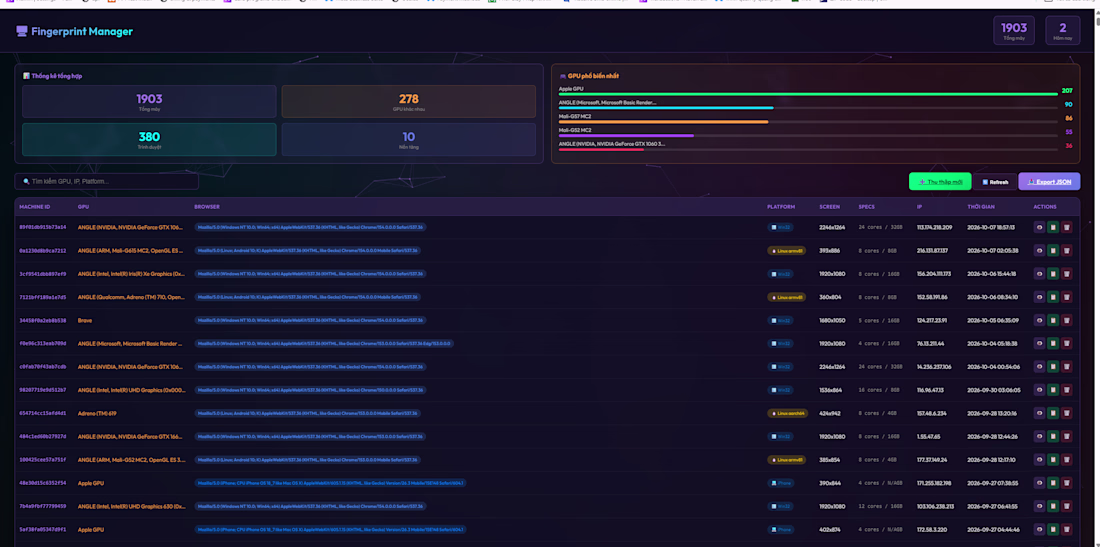Copy fingerprint of machine 3cf9541dbb897ef9
Viewport: 1100px width, 547px height.
click(1052, 274)
